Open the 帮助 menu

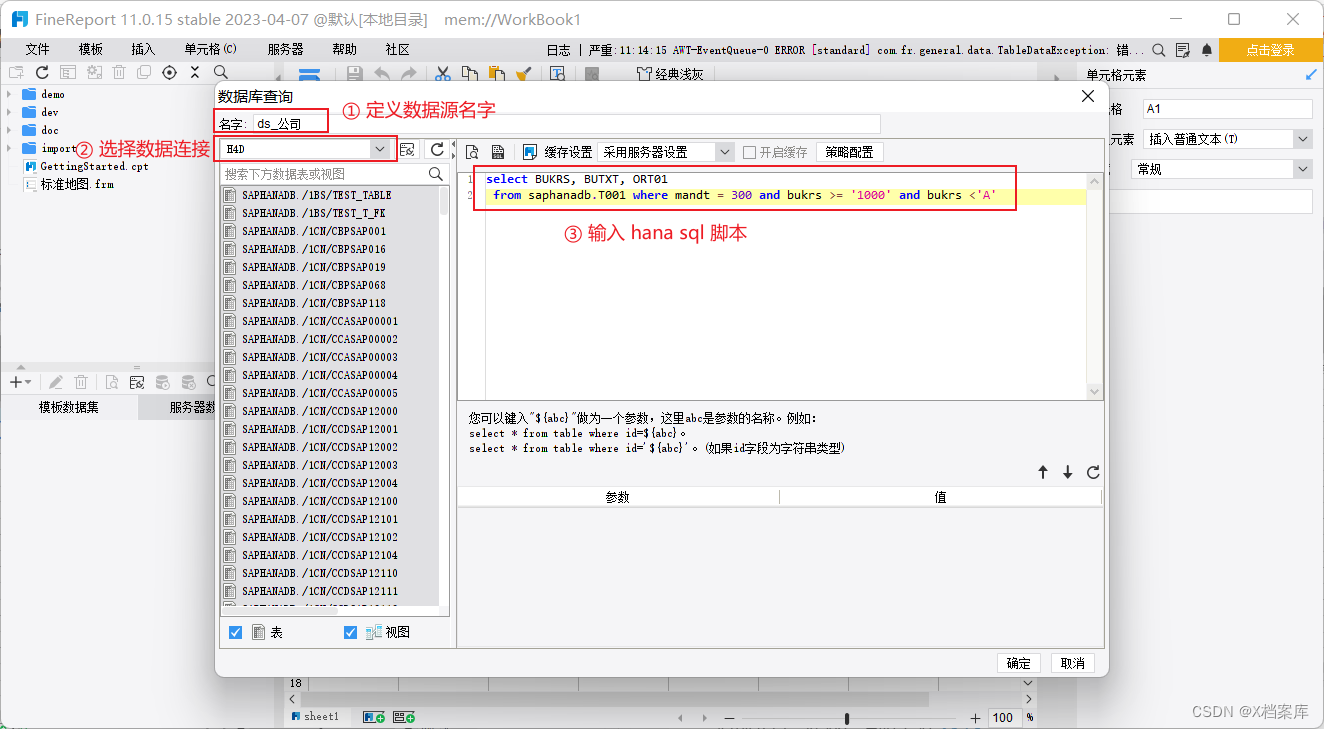click(344, 49)
